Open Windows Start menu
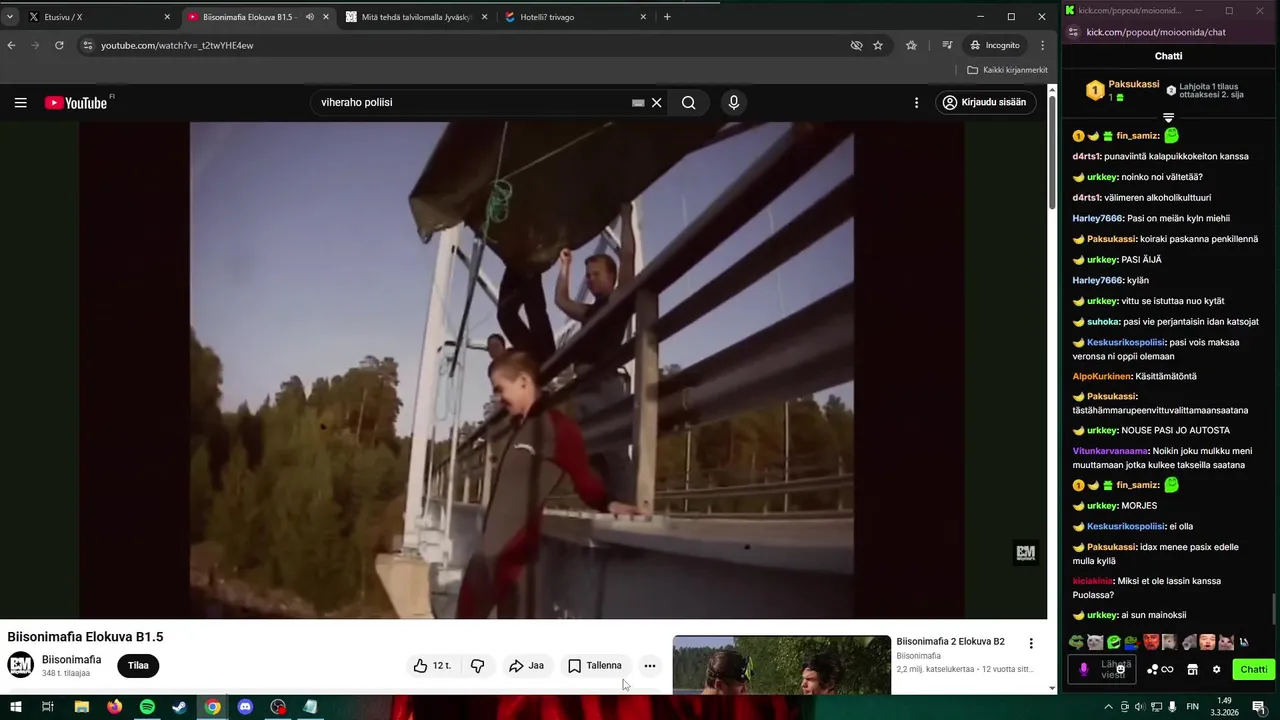 pyautogui.click(x=16, y=707)
